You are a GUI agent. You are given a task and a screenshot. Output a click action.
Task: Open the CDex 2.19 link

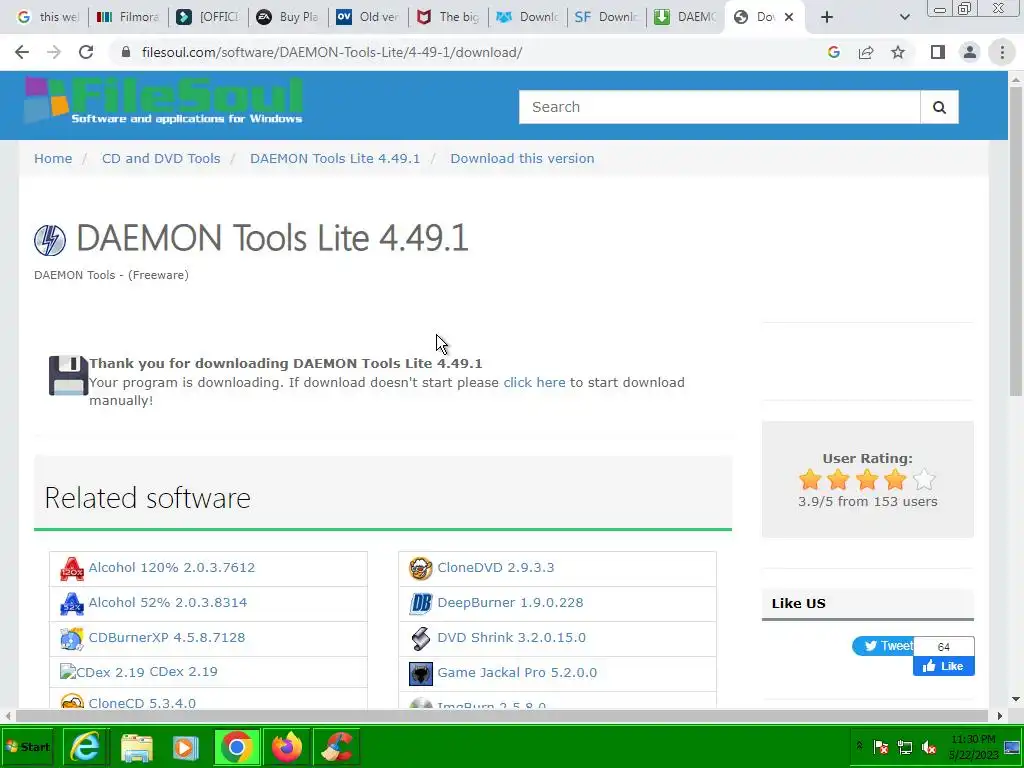point(184,672)
